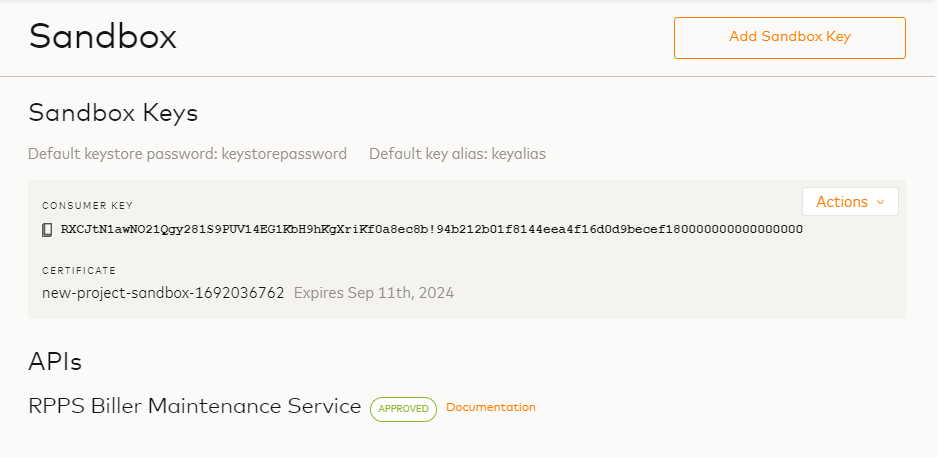Click the keyalias value text
The height and width of the screenshot is (458, 939).
coord(518,154)
